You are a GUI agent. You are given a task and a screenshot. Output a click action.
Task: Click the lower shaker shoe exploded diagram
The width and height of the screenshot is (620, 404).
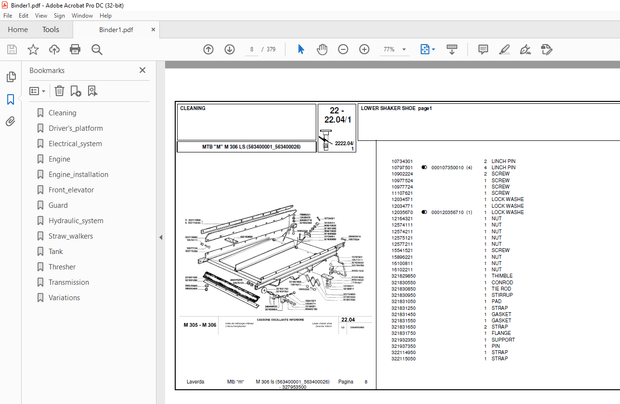tap(275, 259)
